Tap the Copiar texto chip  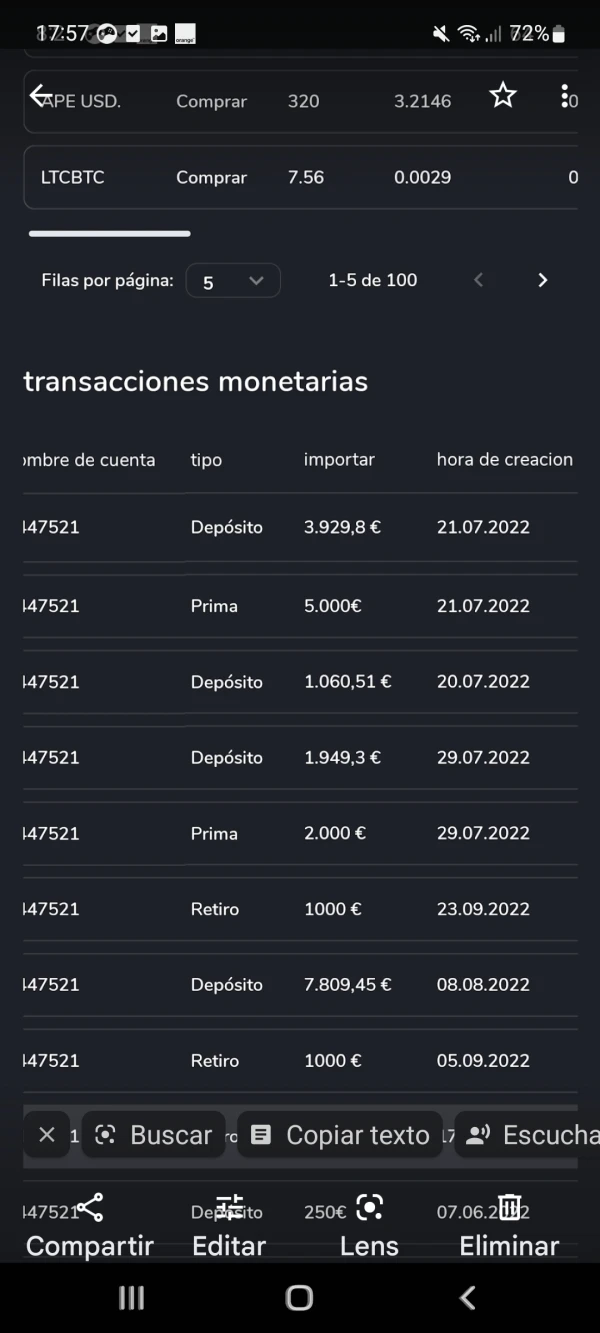(x=340, y=1135)
